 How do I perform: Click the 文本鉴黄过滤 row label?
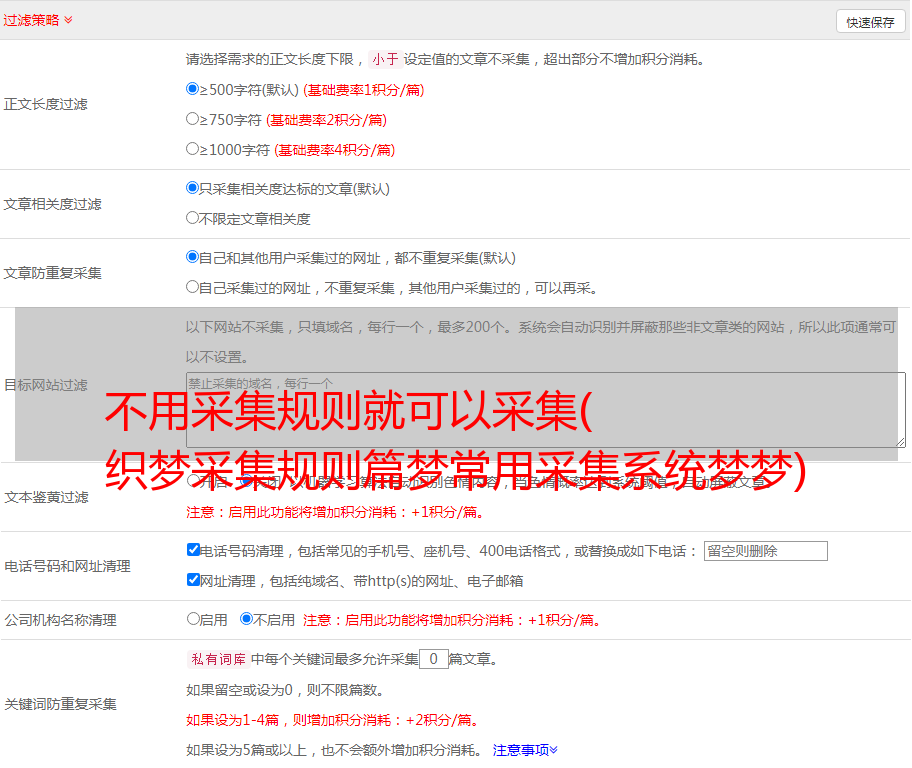pos(46,497)
